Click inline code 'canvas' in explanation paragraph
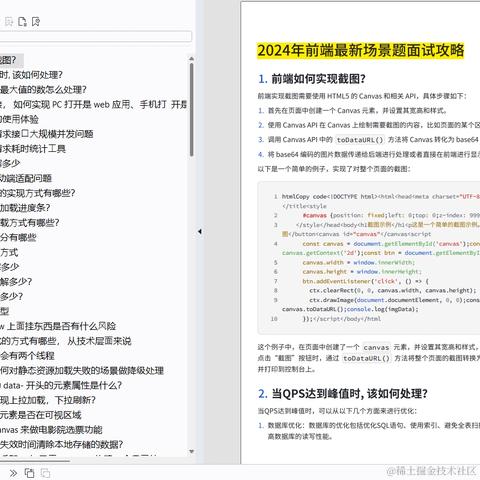 [376, 347]
